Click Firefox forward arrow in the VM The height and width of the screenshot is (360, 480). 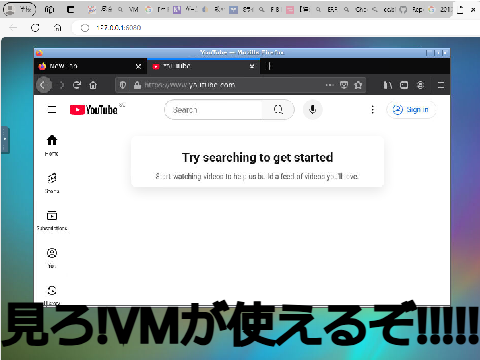61,85
